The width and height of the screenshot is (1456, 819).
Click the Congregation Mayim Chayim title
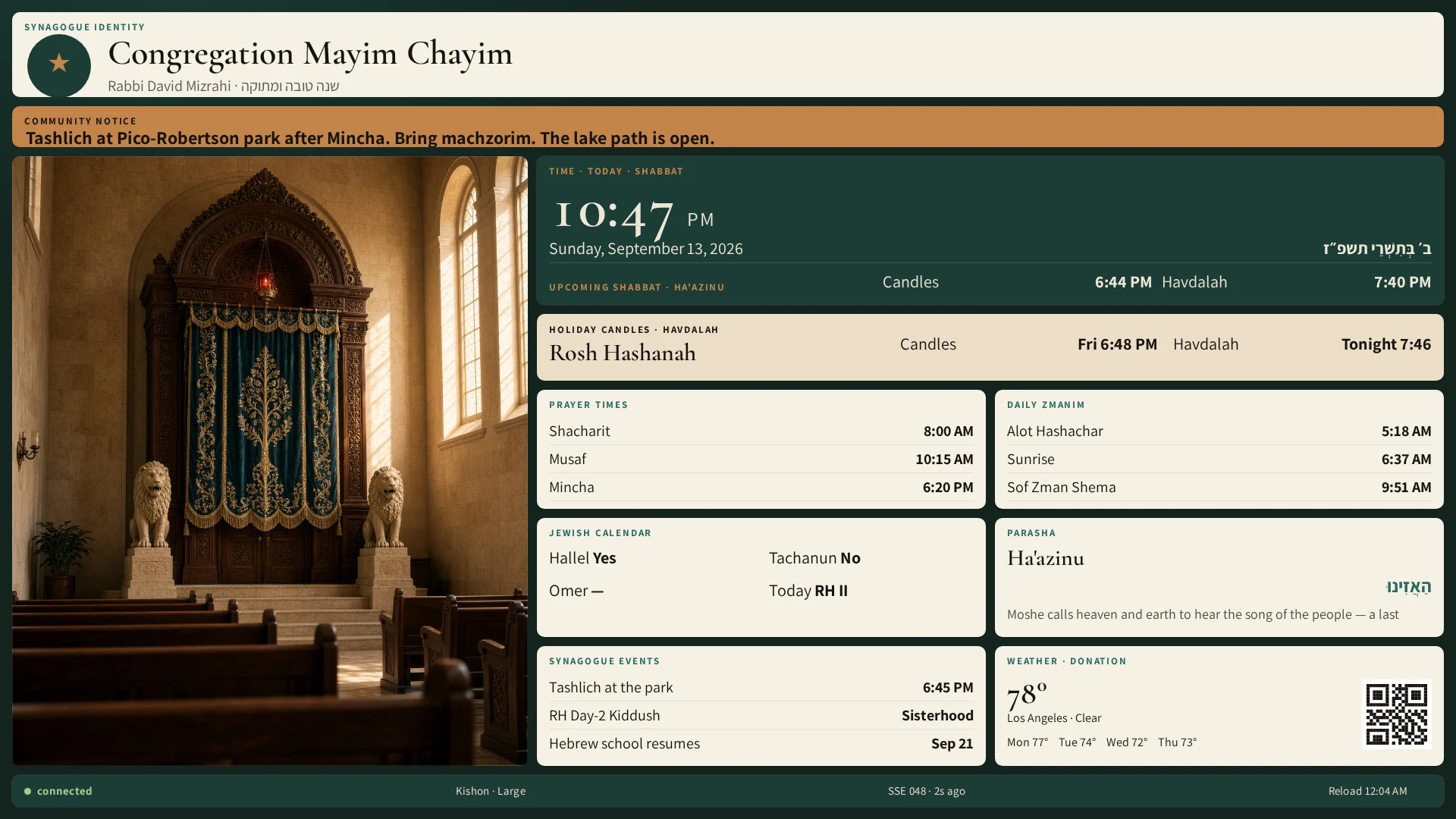(310, 53)
